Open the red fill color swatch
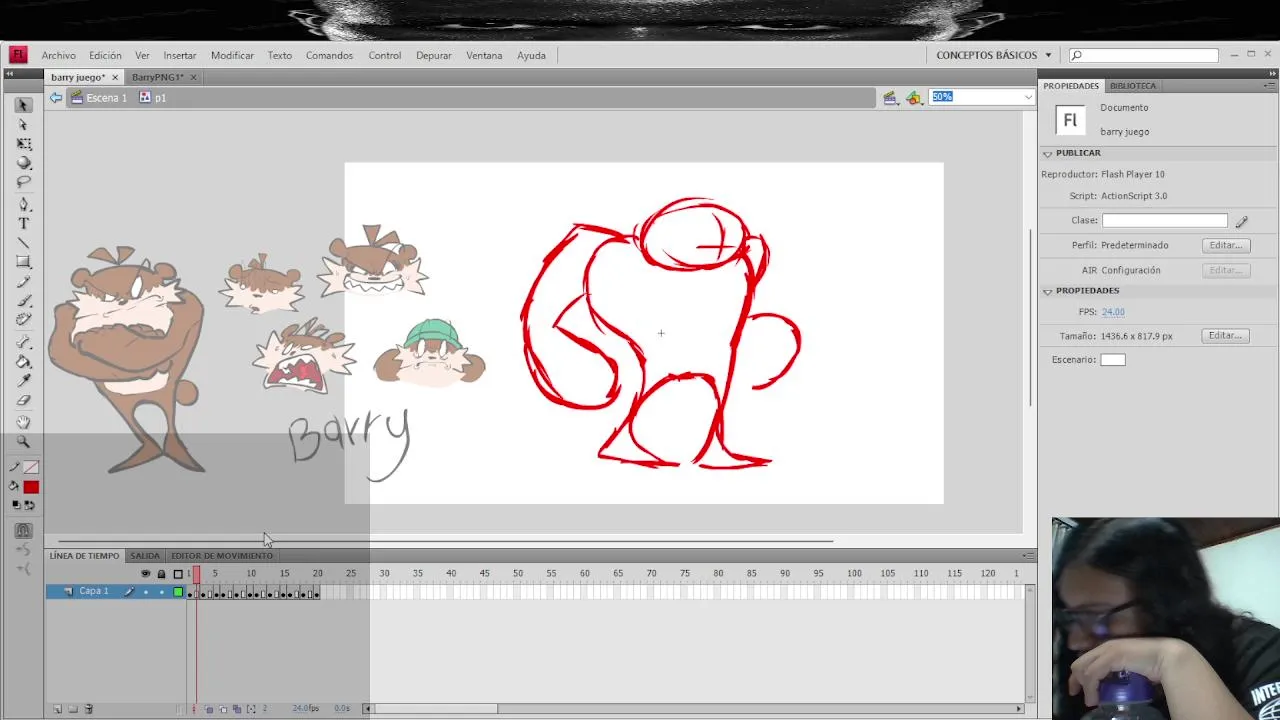1280x720 pixels. click(31, 487)
